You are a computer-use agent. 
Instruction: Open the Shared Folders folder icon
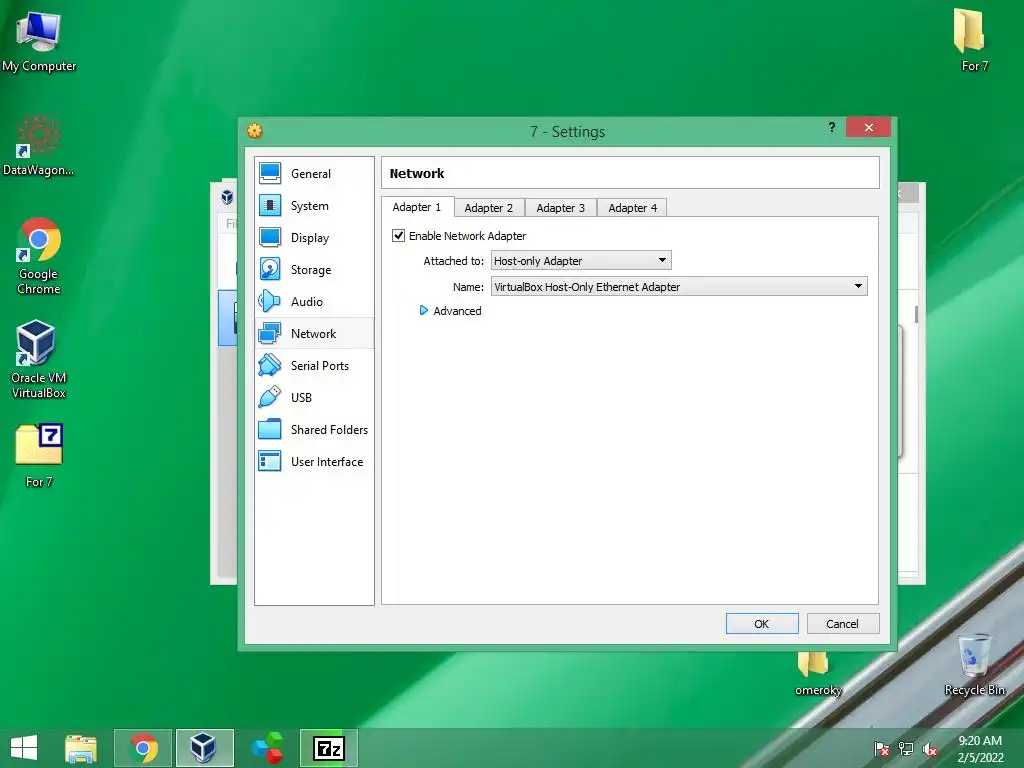click(x=270, y=430)
